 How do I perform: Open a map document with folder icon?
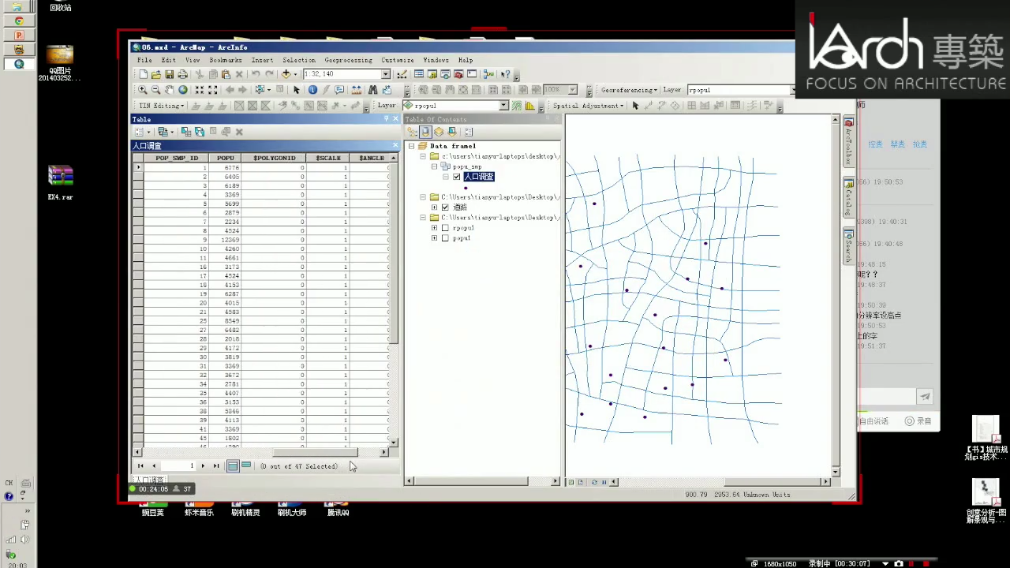pyautogui.click(x=156, y=75)
